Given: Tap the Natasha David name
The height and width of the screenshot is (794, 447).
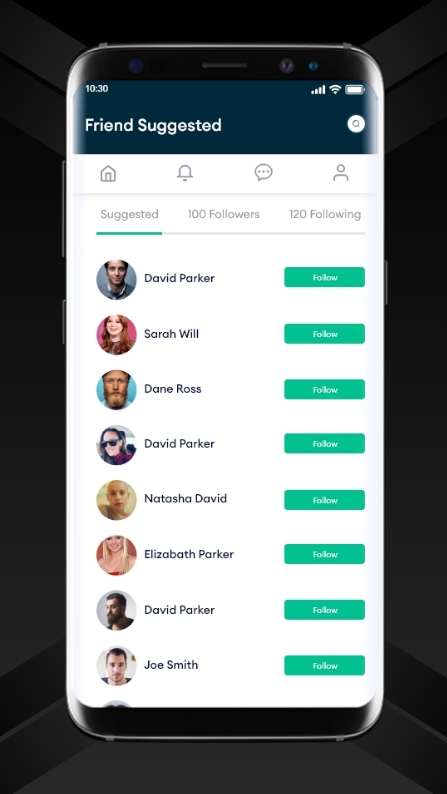Looking at the screenshot, I should (185, 498).
